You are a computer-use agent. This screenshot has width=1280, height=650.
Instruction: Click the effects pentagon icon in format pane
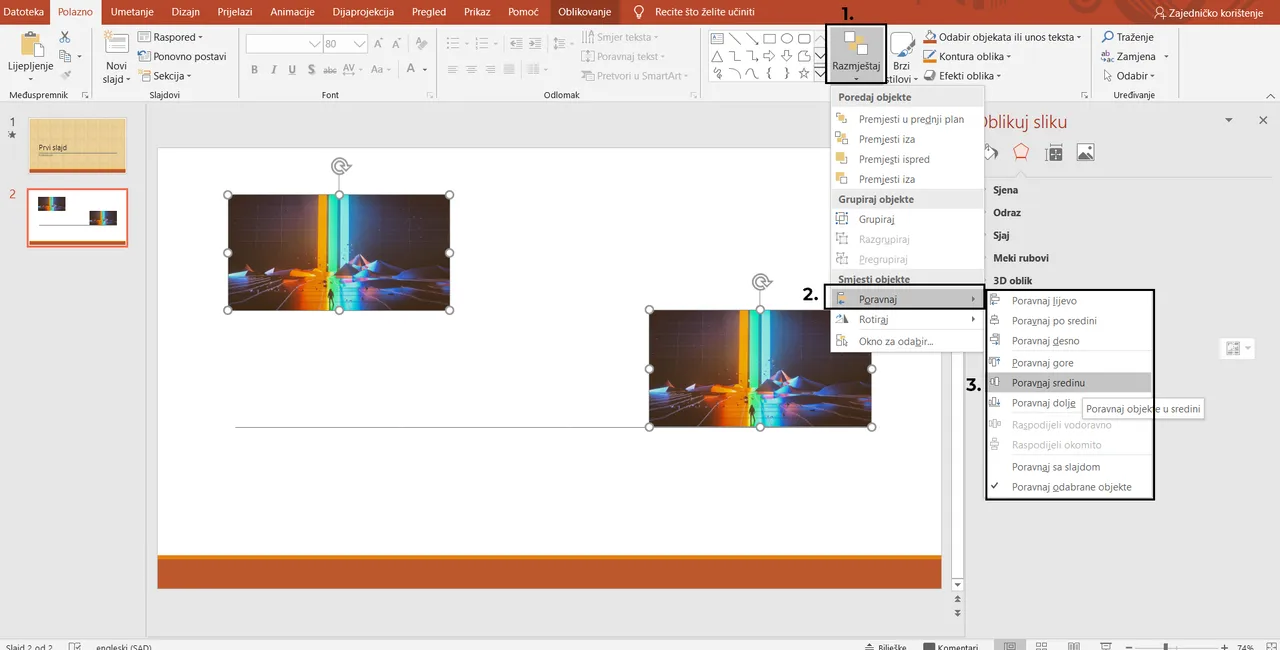click(x=1020, y=152)
